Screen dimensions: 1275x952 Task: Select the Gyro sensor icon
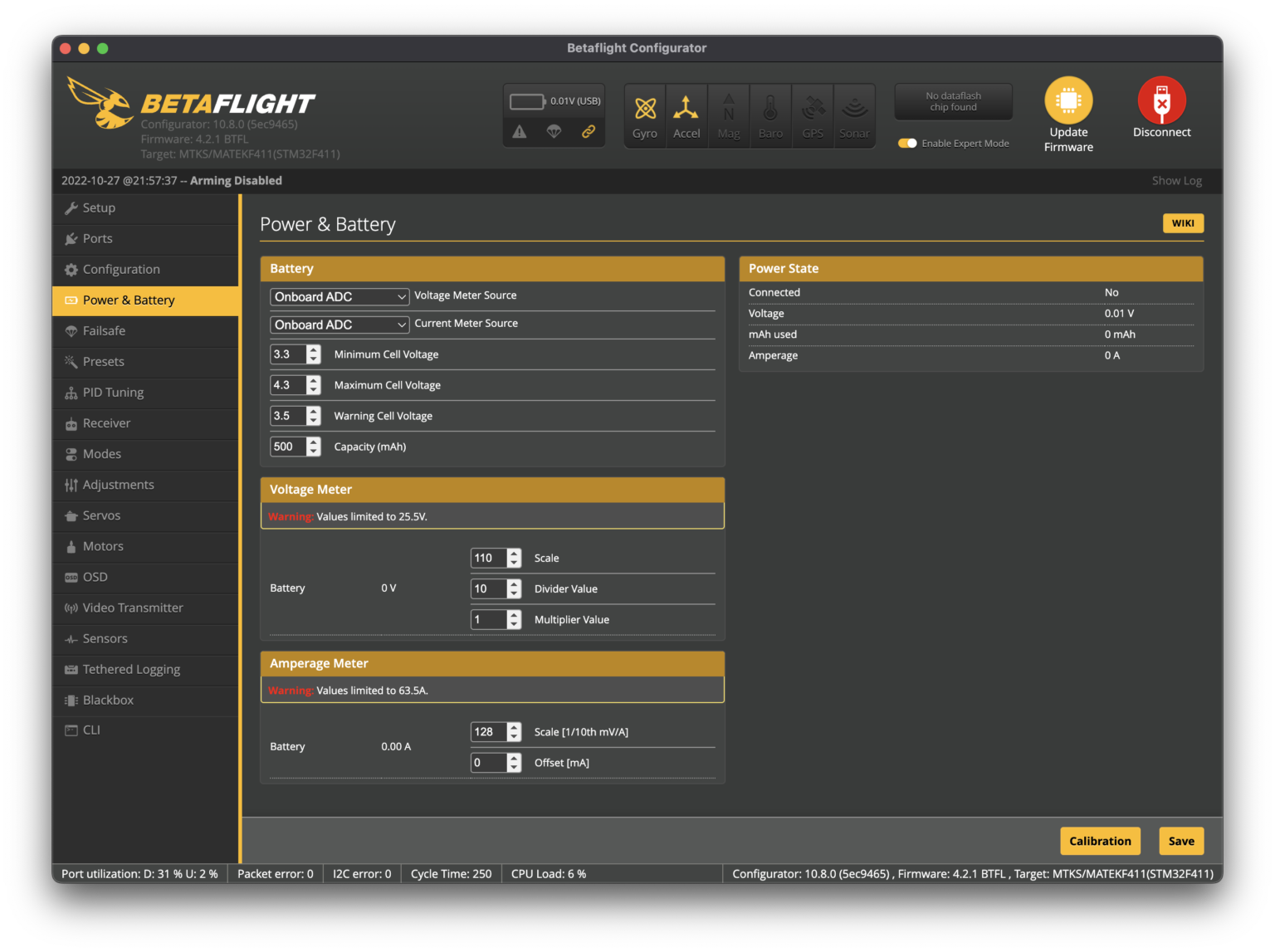(645, 115)
